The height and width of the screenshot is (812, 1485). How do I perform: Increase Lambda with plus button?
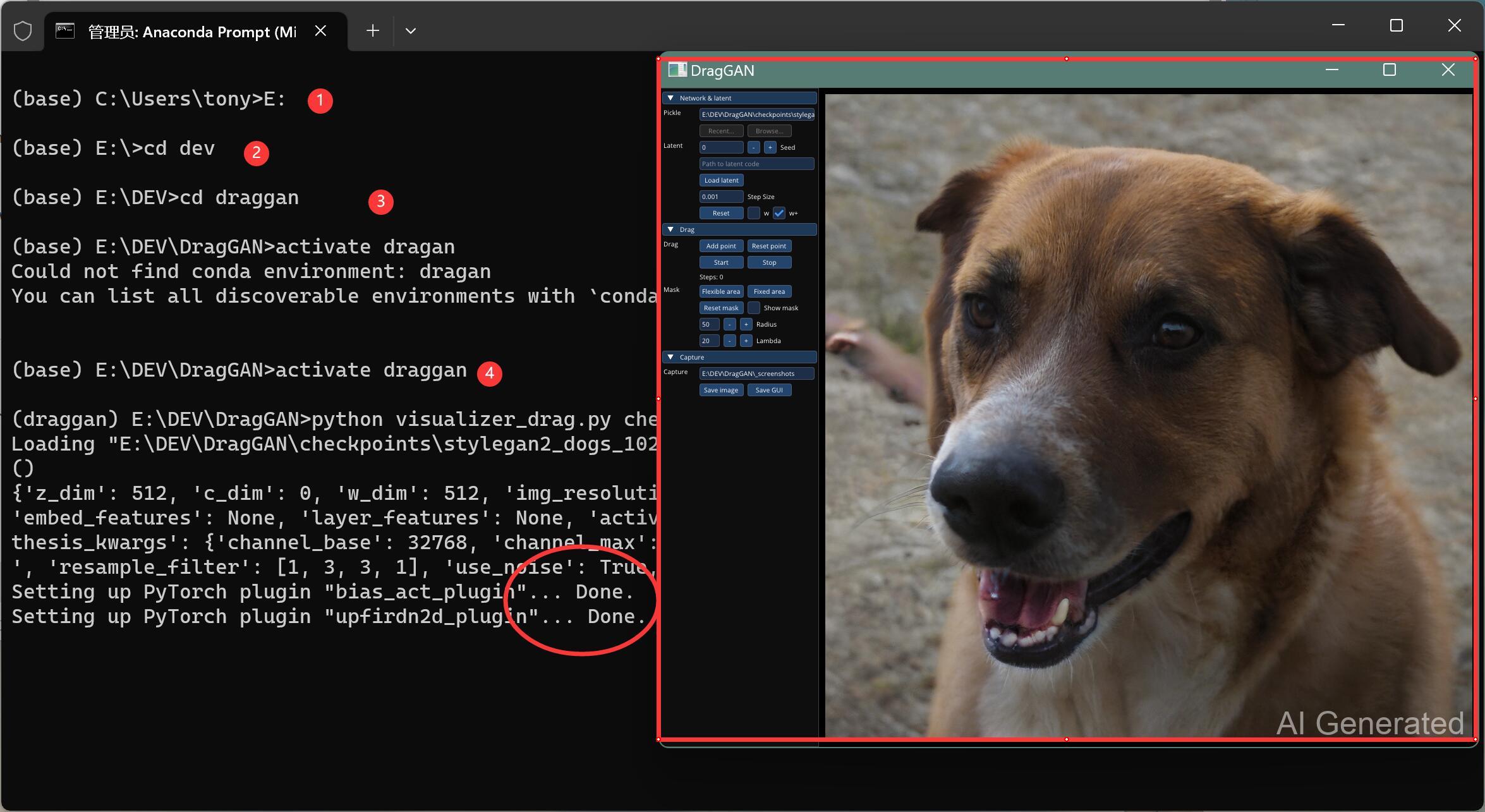746,341
